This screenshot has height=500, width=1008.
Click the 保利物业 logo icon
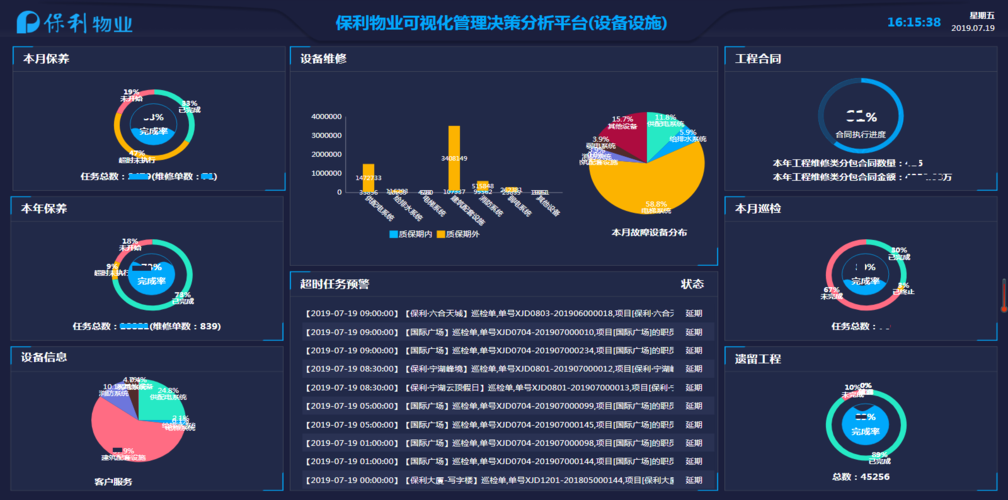click(x=28, y=22)
